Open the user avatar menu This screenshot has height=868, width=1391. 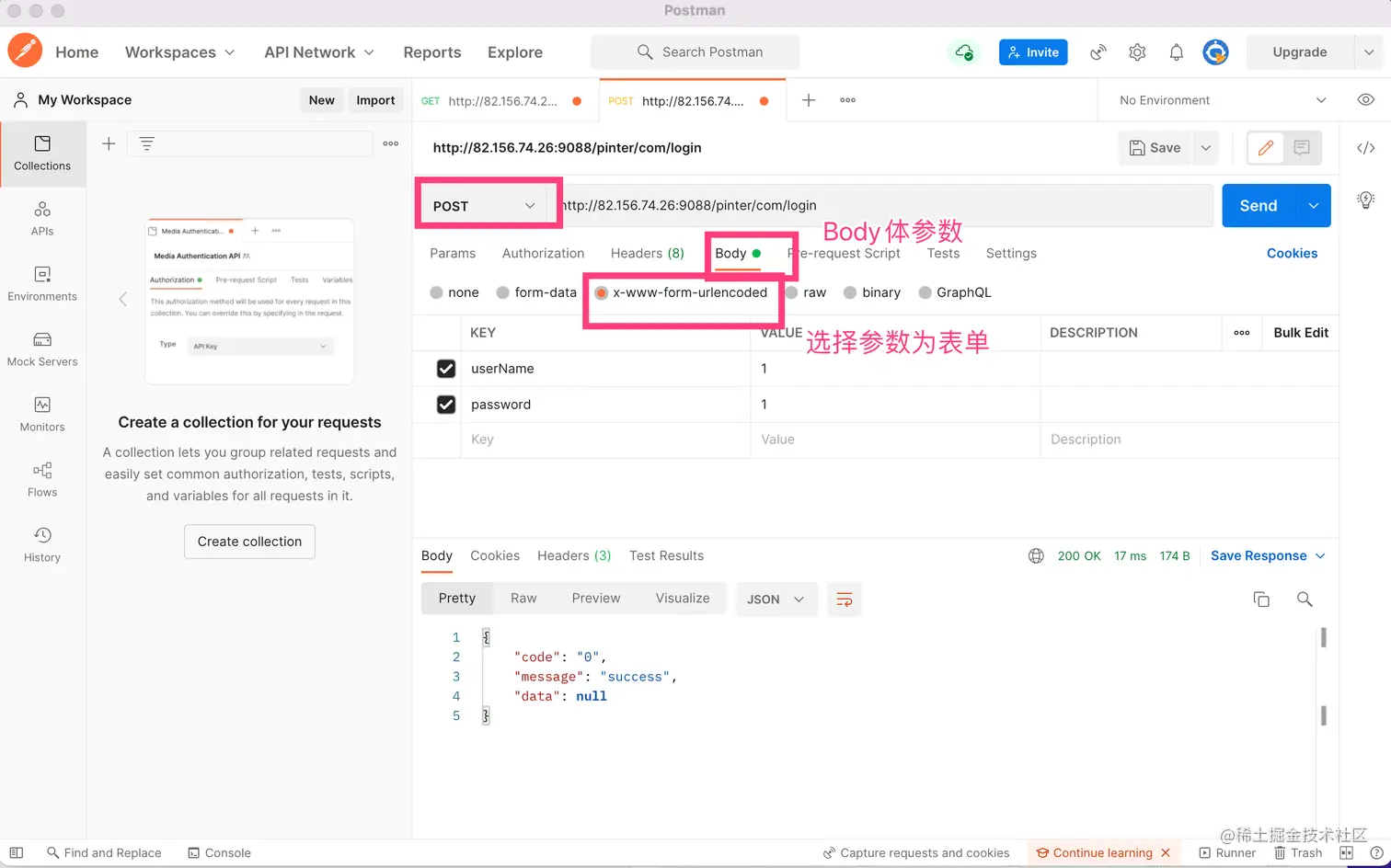click(x=1215, y=52)
